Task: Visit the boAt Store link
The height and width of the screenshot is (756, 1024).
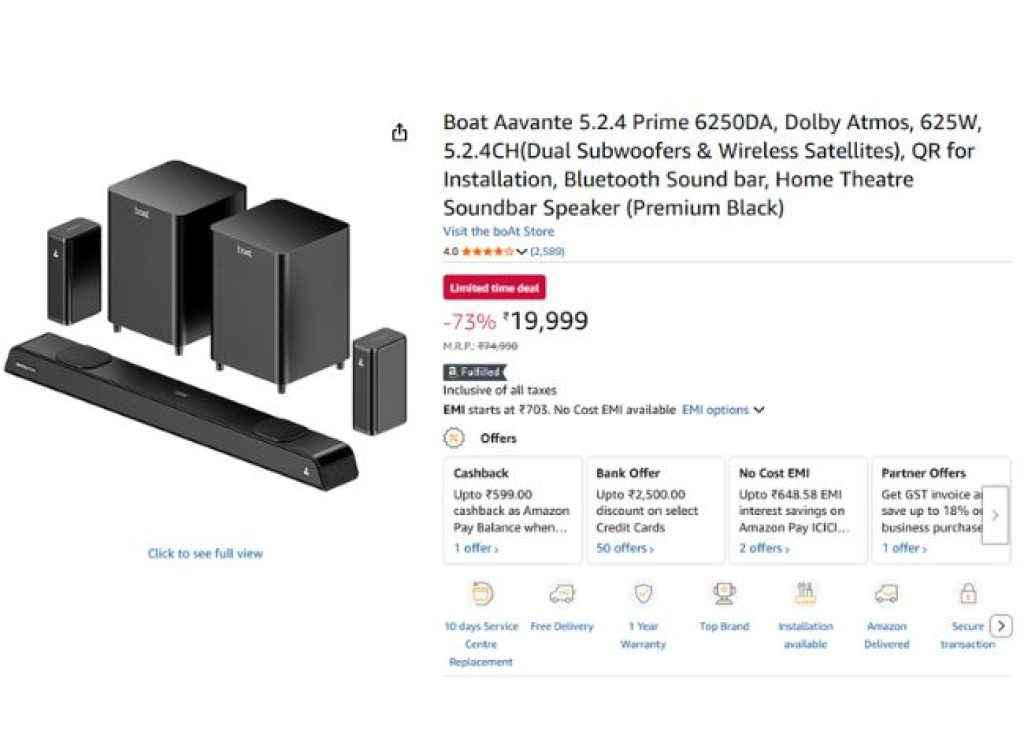Action: (498, 231)
